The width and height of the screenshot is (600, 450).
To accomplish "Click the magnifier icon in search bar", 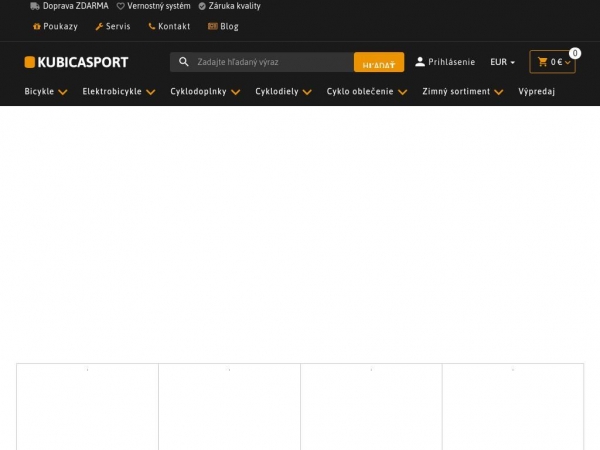I will [x=184, y=62].
